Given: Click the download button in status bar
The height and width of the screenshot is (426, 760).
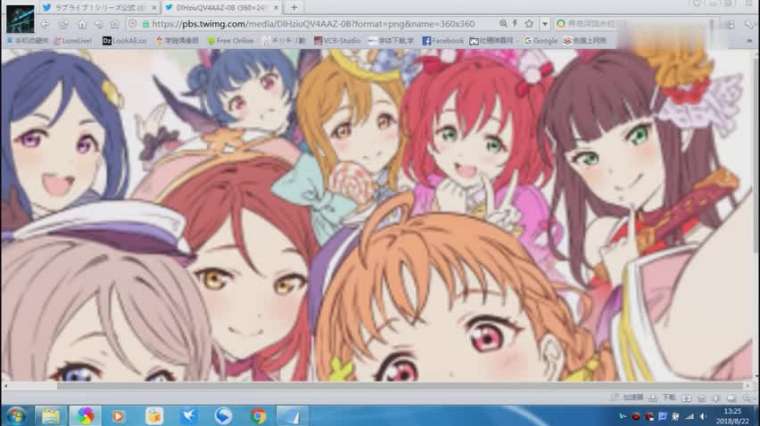Looking at the screenshot, I should [664, 398].
